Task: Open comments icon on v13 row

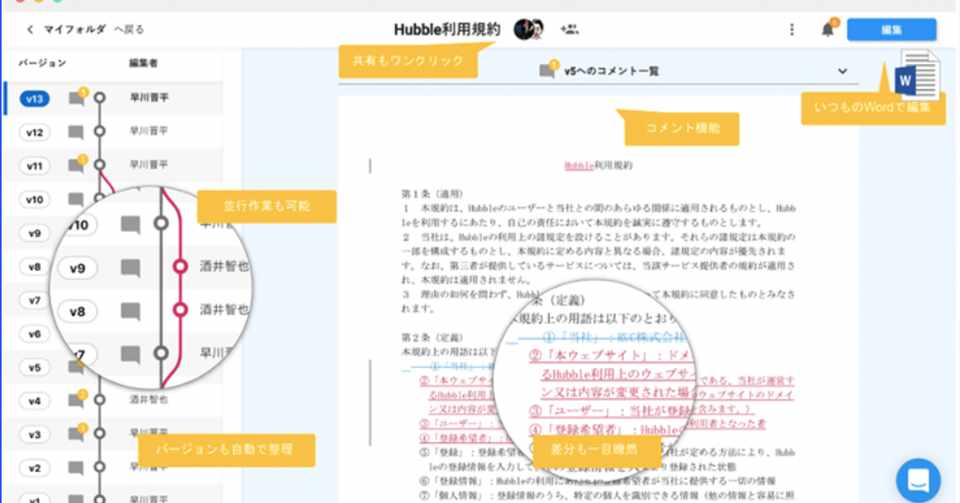Action: click(x=77, y=98)
